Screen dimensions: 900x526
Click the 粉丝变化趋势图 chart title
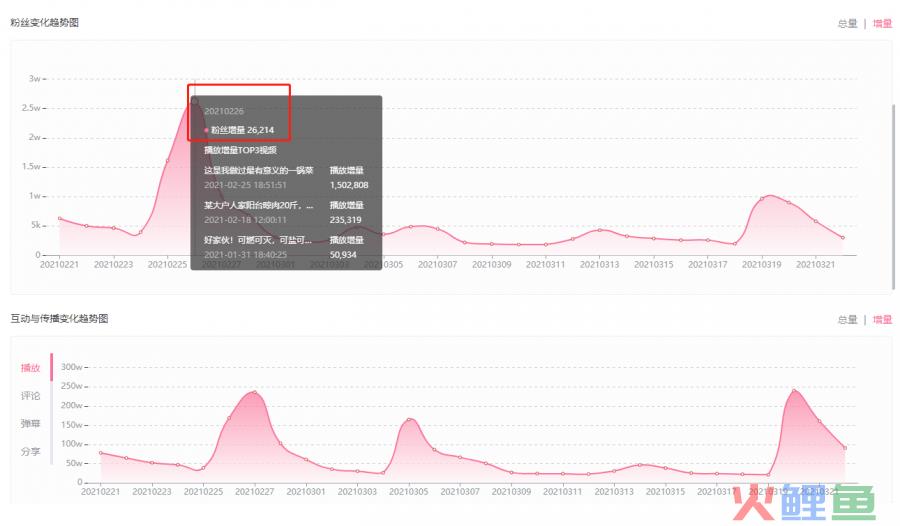point(45,22)
